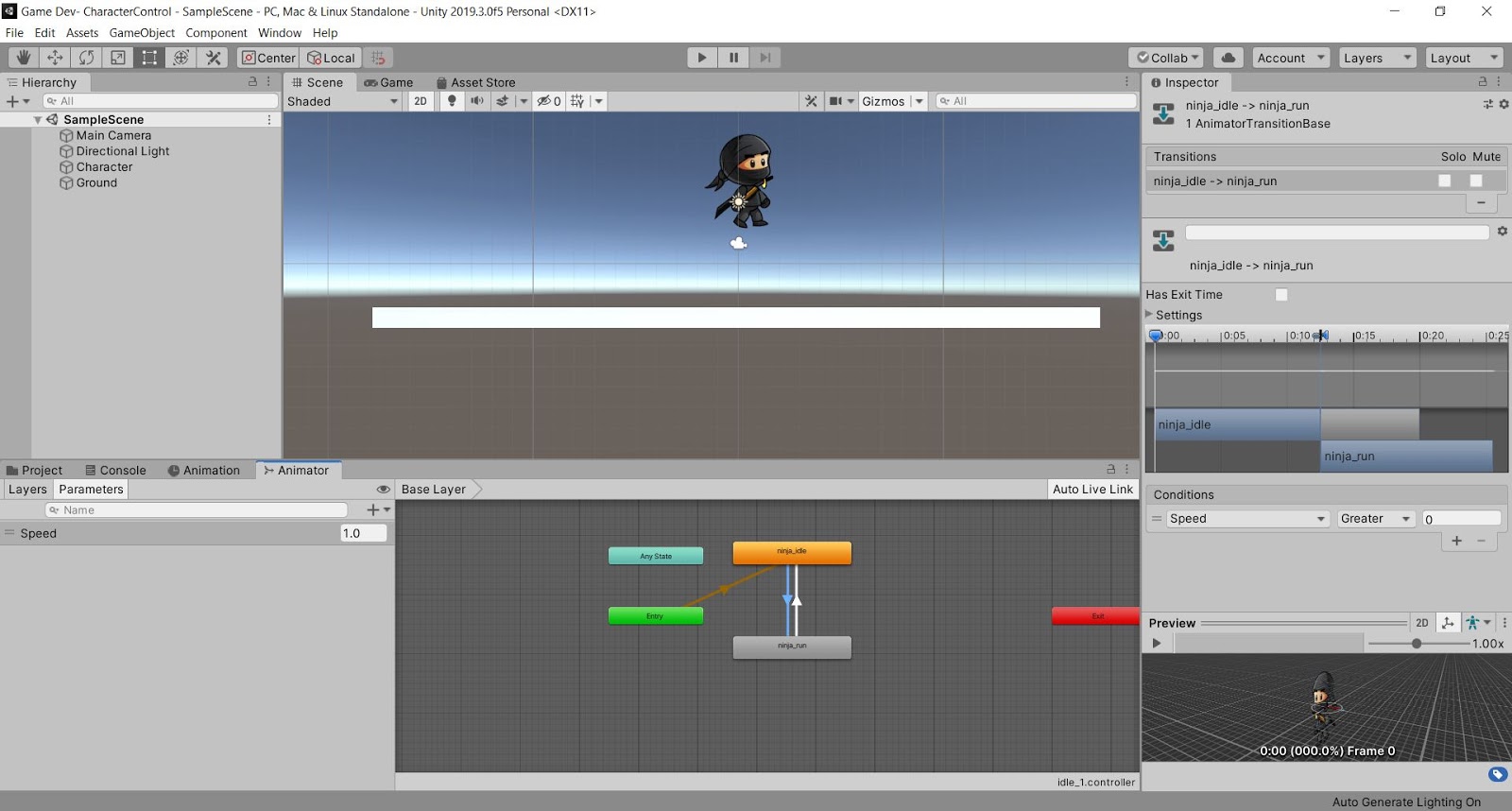Open the GameObject menu
Screen dimensions: 1512x811
pyautogui.click(x=142, y=32)
